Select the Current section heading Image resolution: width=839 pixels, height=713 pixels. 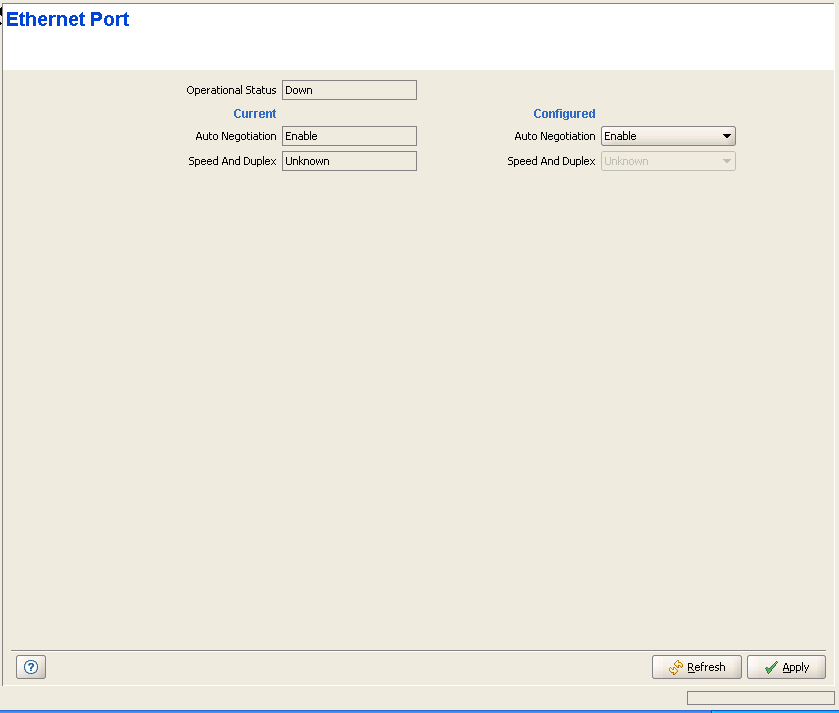pos(254,114)
